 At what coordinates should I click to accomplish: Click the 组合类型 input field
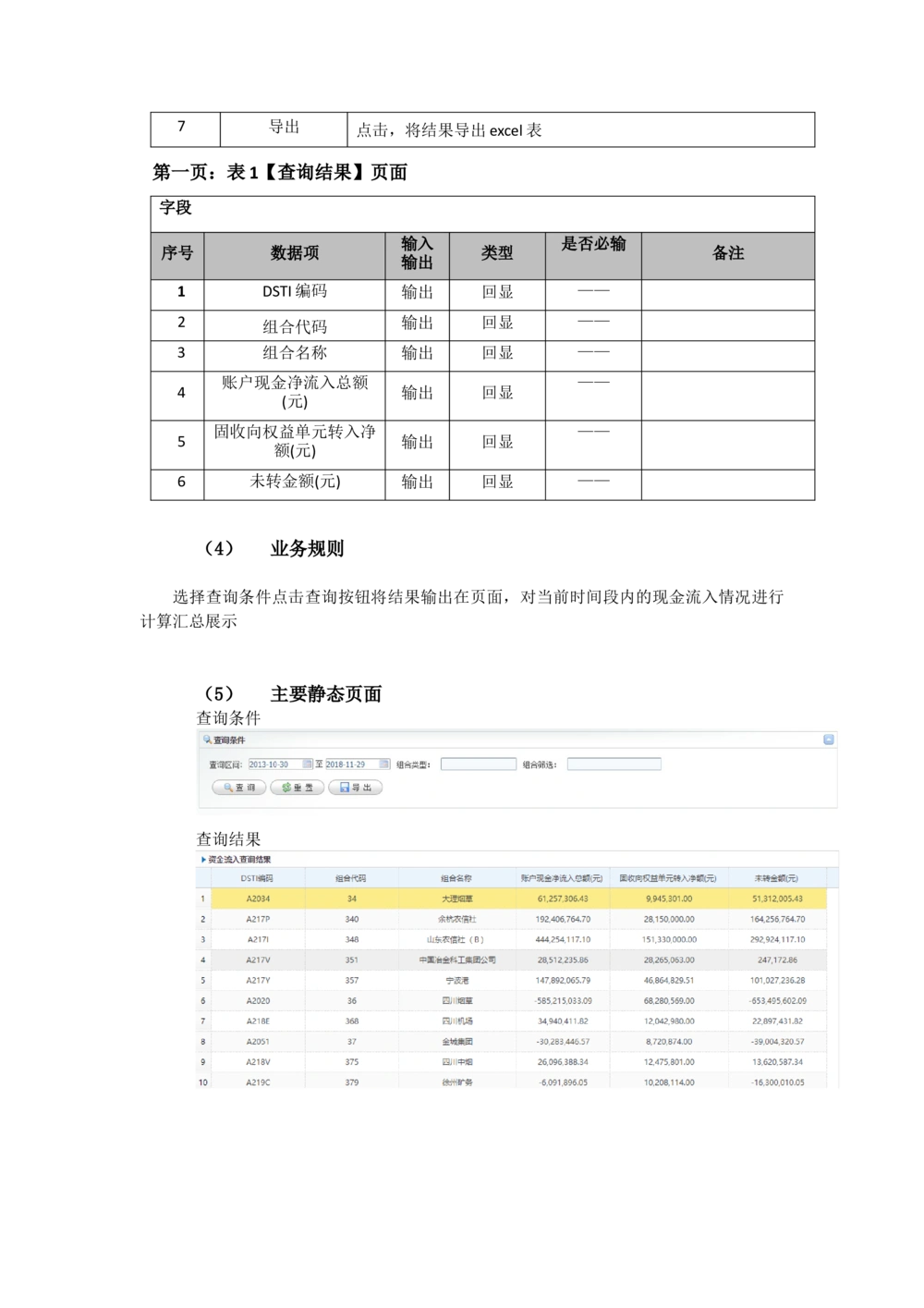point(477,764)
